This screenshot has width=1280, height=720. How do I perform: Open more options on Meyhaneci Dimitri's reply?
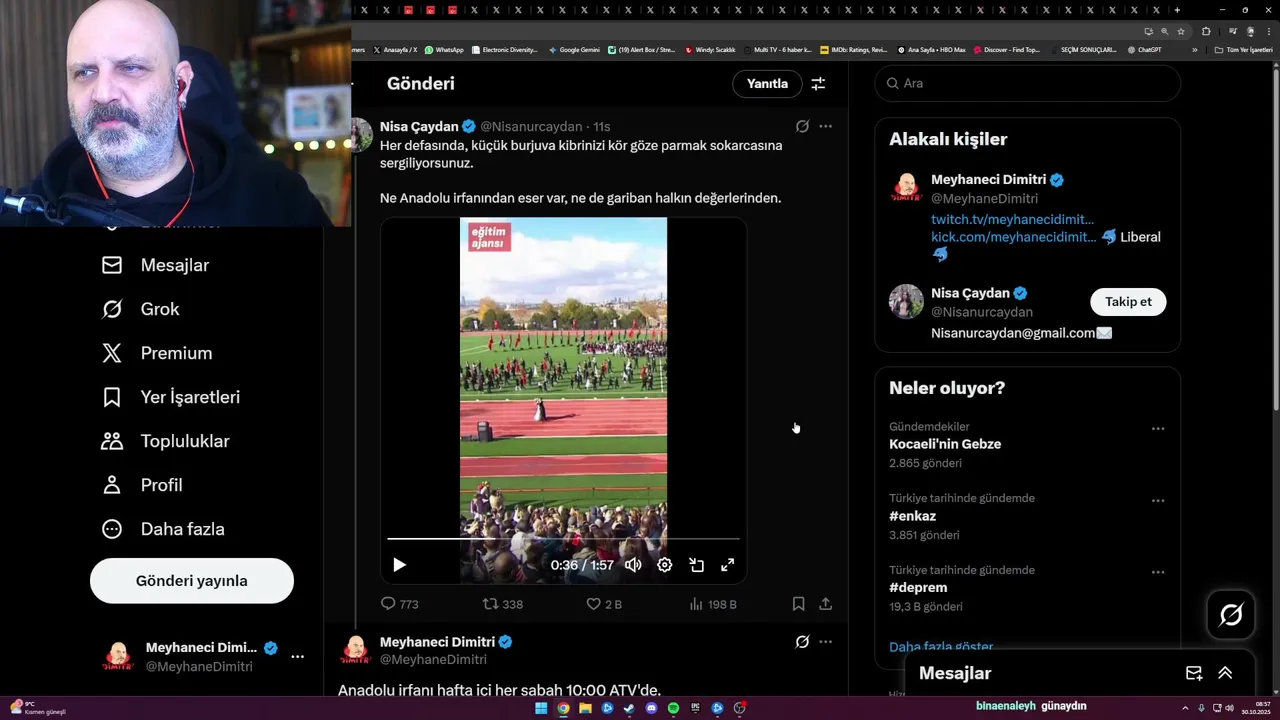825,642
